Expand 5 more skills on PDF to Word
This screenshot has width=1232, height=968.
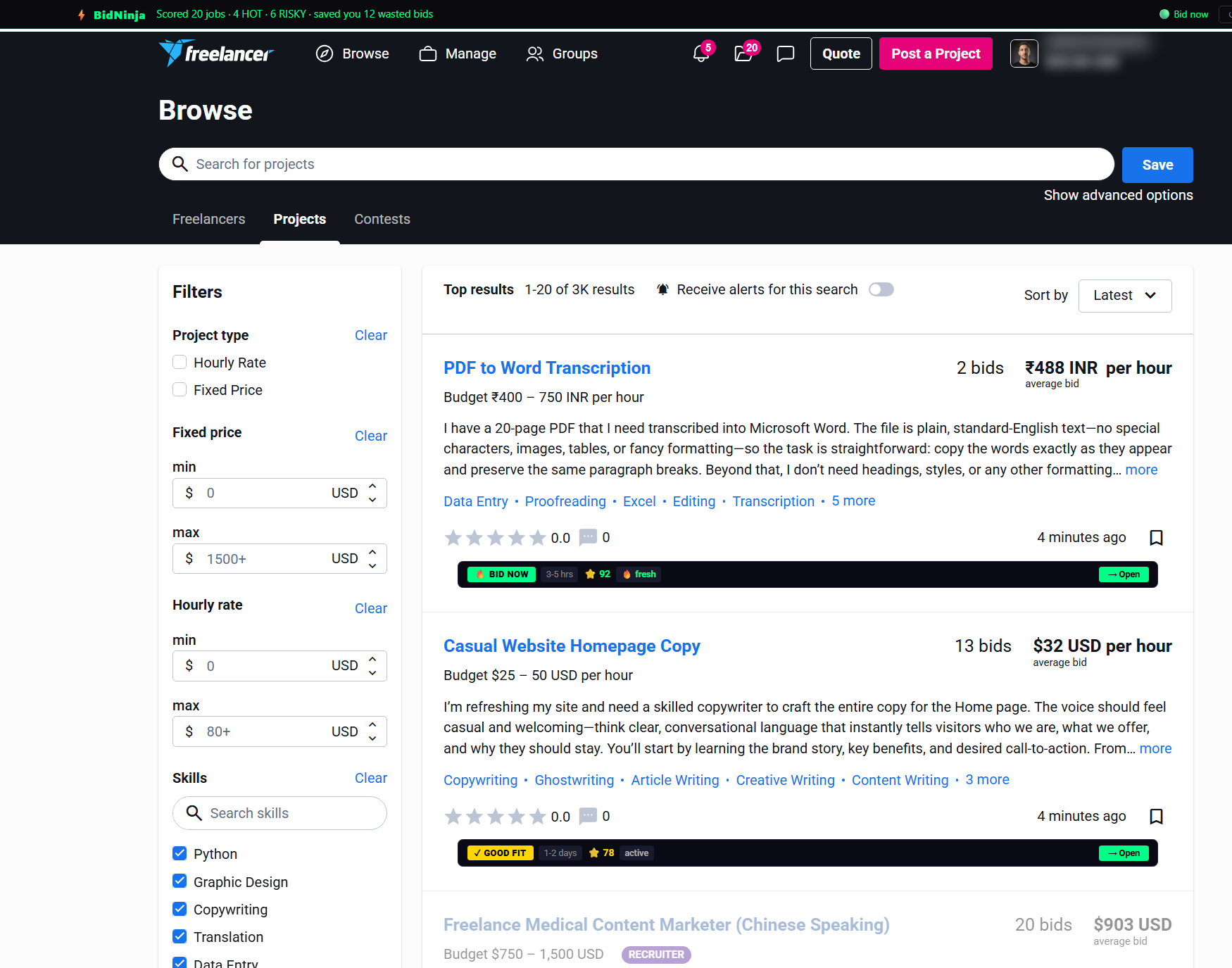853,501
